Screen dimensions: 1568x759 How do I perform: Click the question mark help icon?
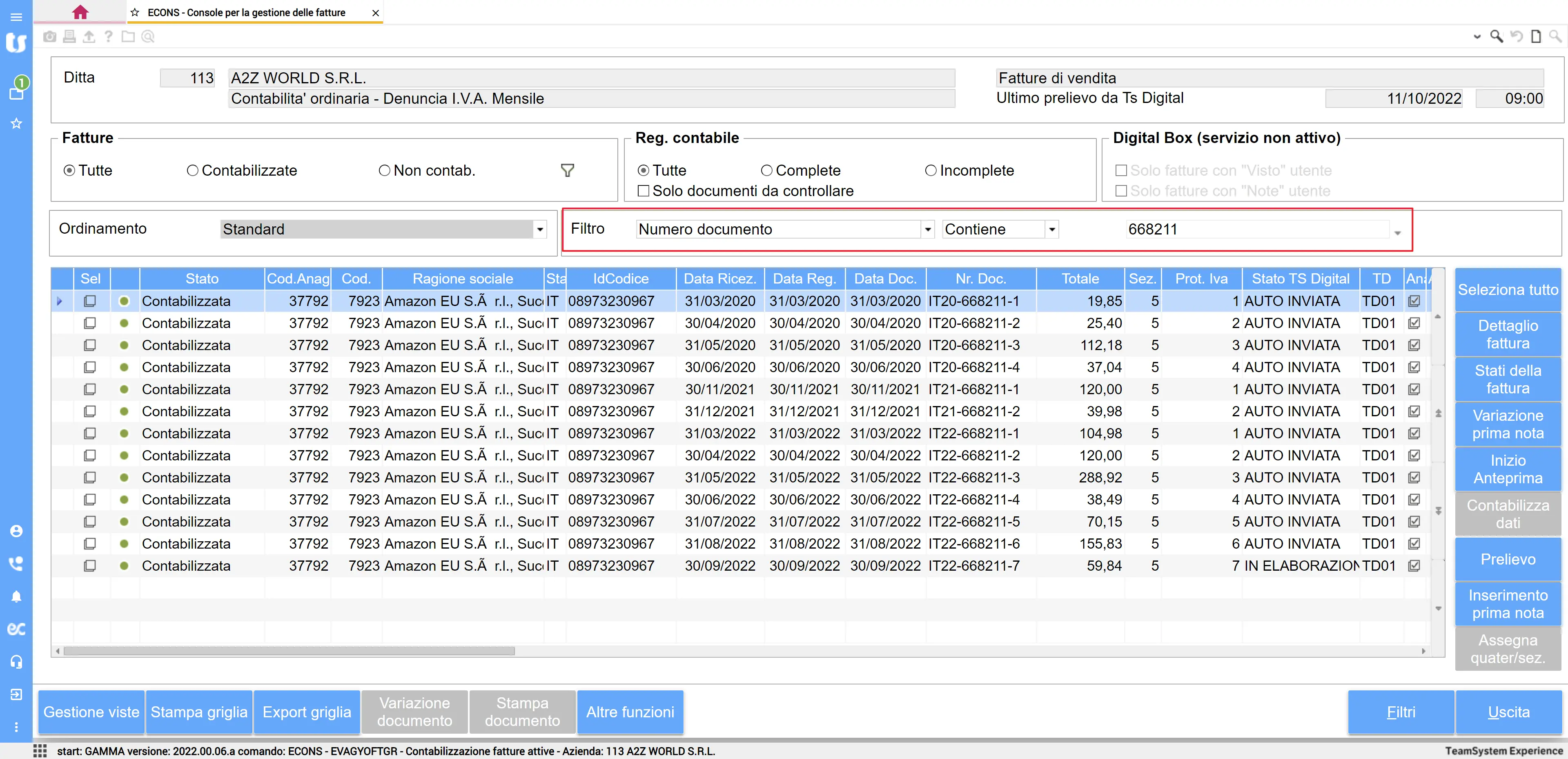pos(108,37)
